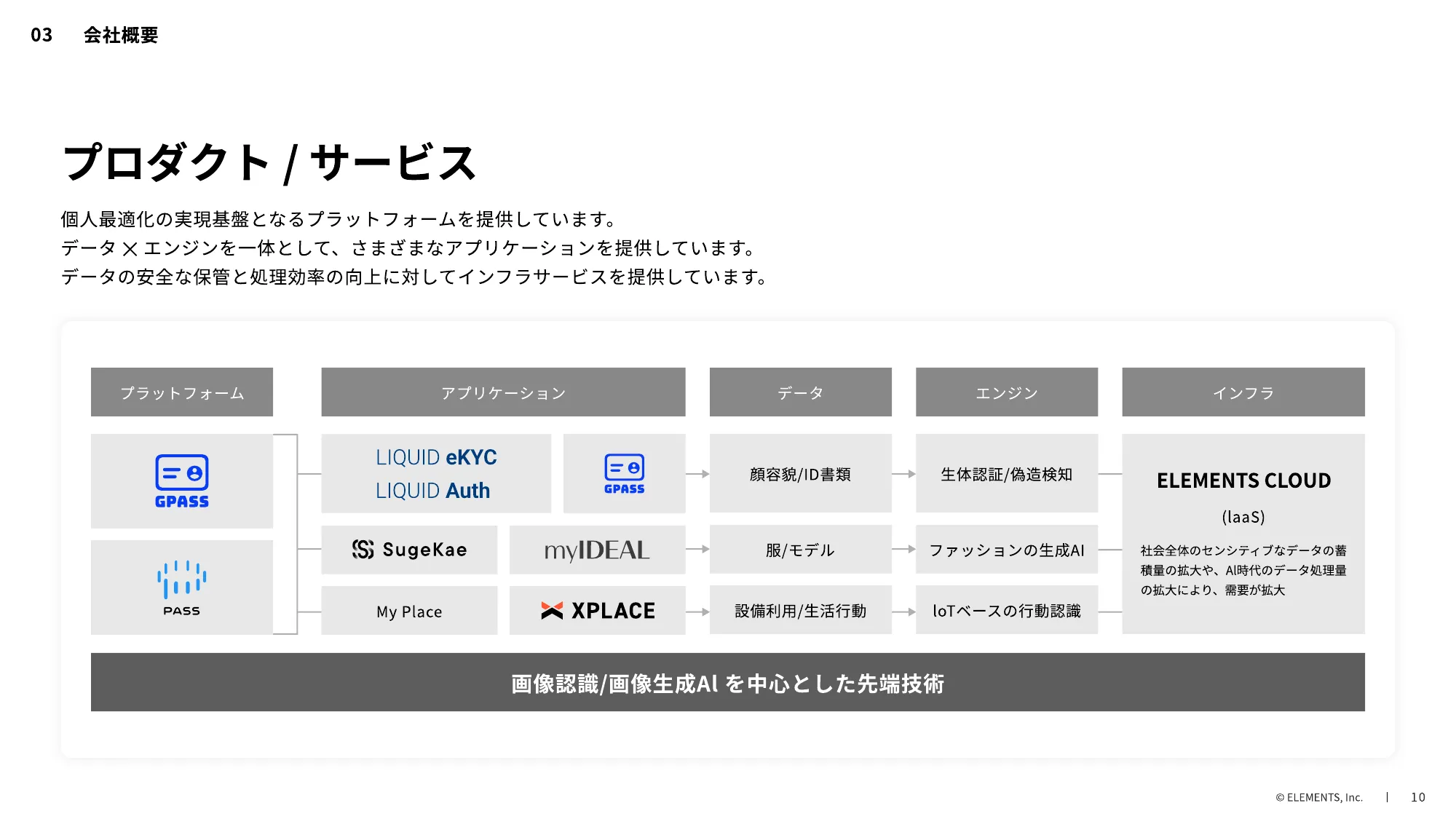The height and width of the screenshot is (819, 1456).
Task: Click the LIQUID Auth text
Action: click(432, 491)
